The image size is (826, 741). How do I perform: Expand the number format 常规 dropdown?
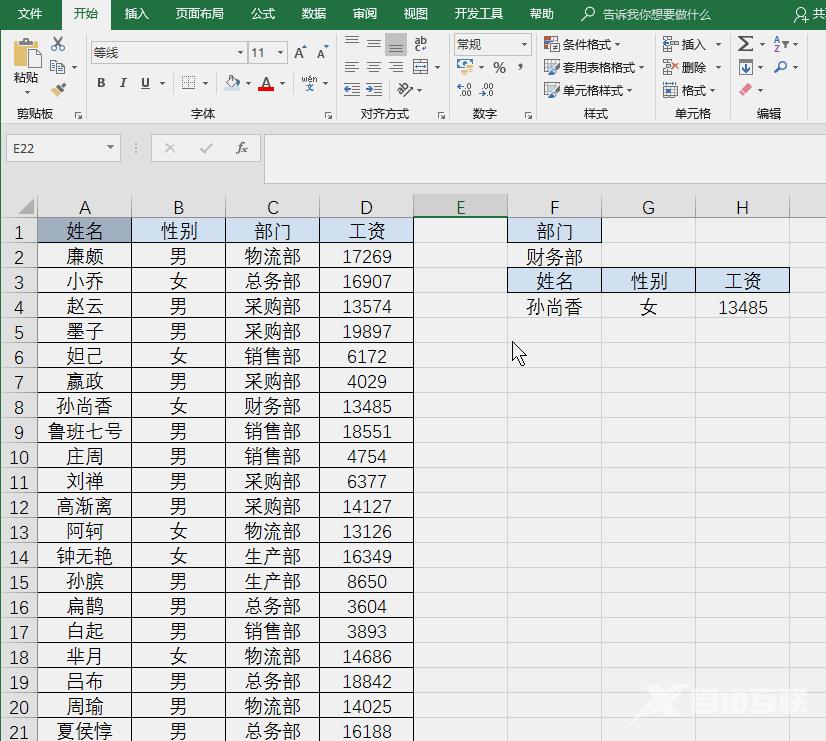(525, 44)
